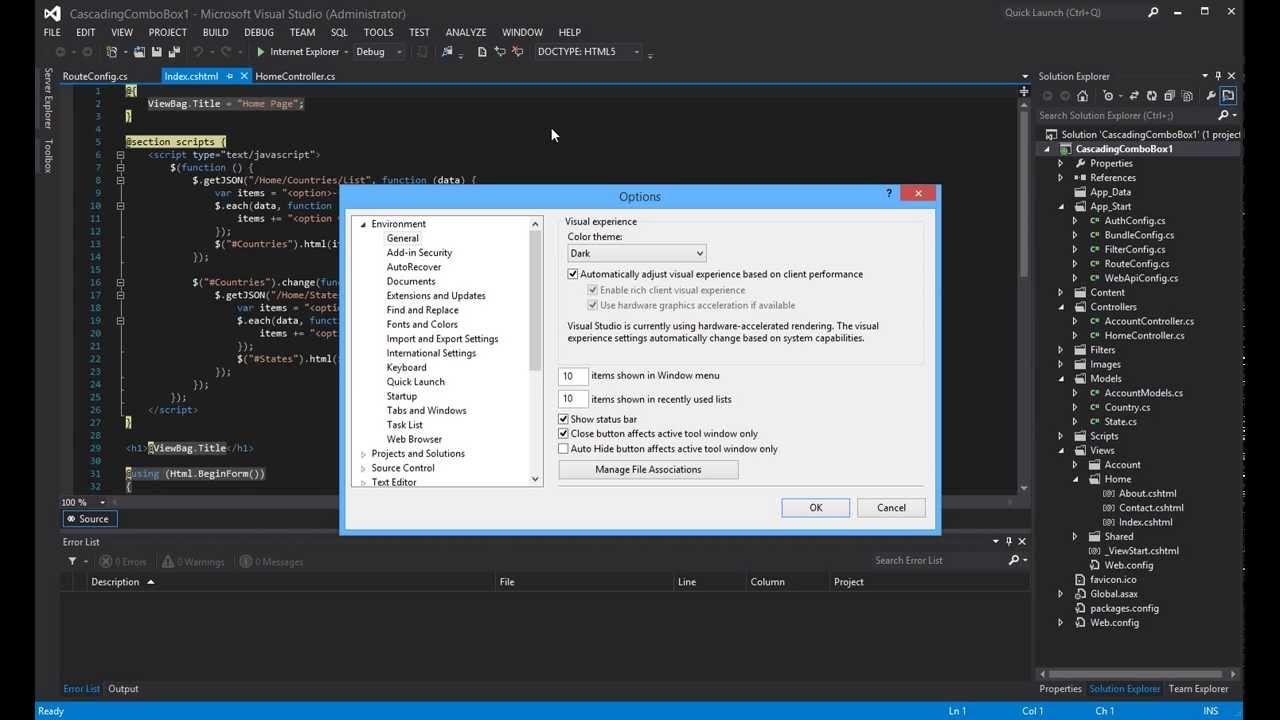This screenshot has width=1280, height=720.
Task: Enable Auto Hide button affects active window
Action: 564,449
